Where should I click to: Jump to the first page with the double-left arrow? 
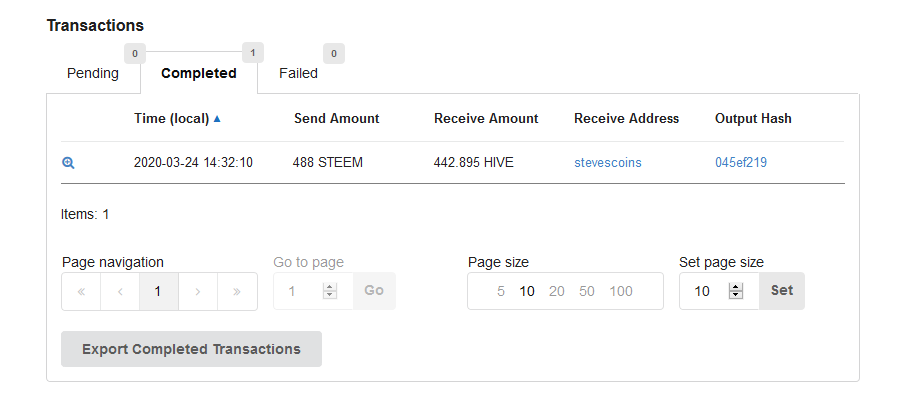click(81, 291)
